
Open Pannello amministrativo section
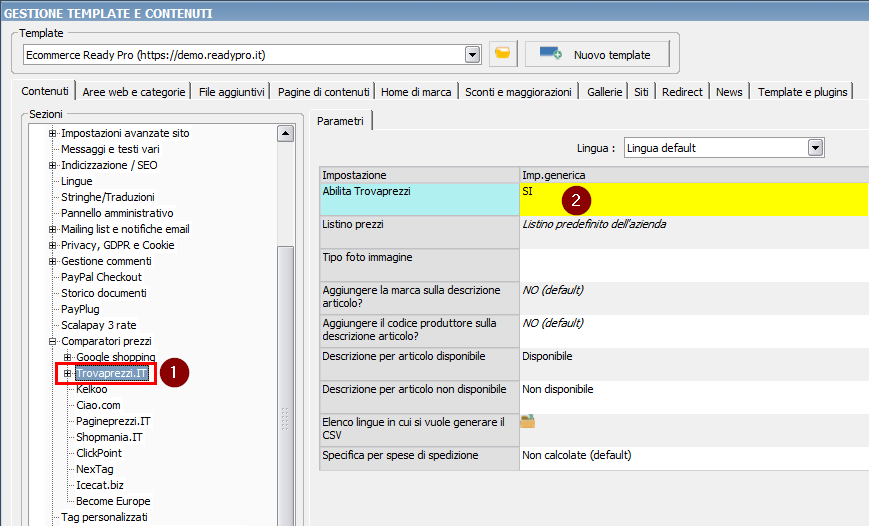117,213
